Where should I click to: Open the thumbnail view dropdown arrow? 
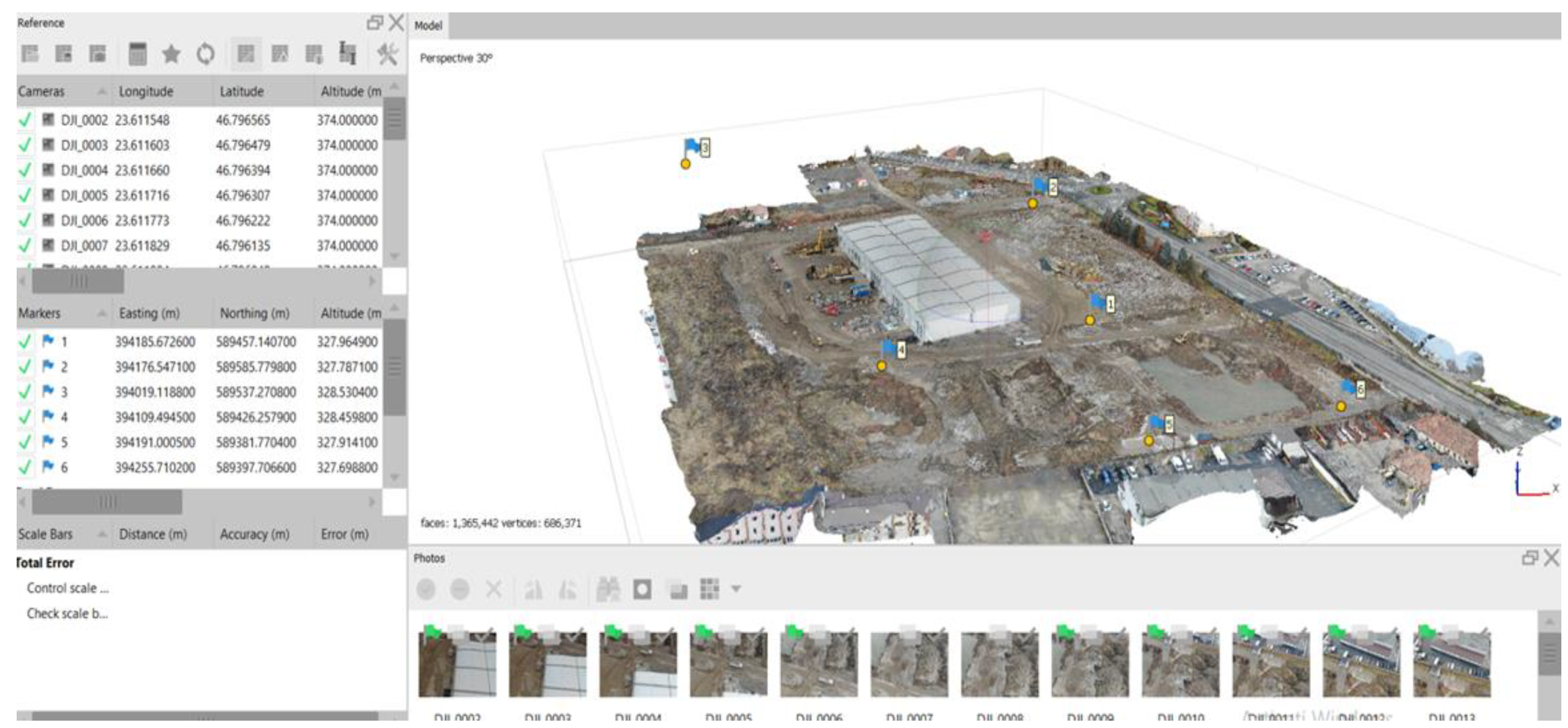pos(736,589)
